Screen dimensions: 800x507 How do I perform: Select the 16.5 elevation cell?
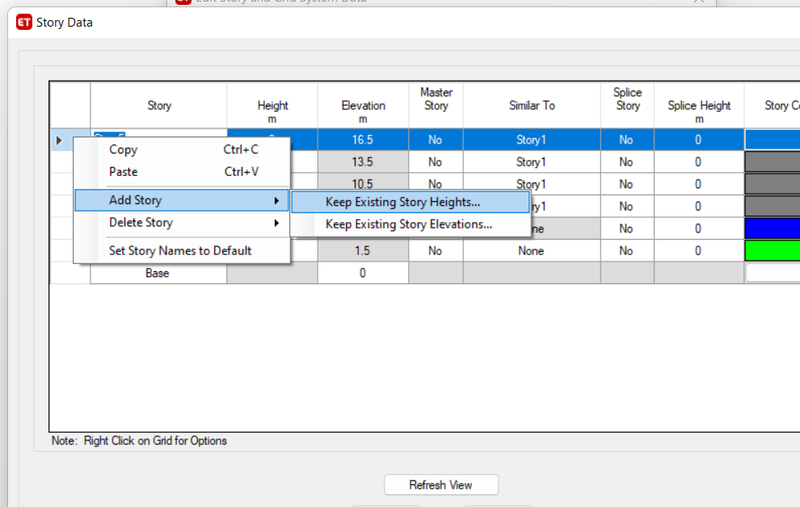[x=363, y=140]
